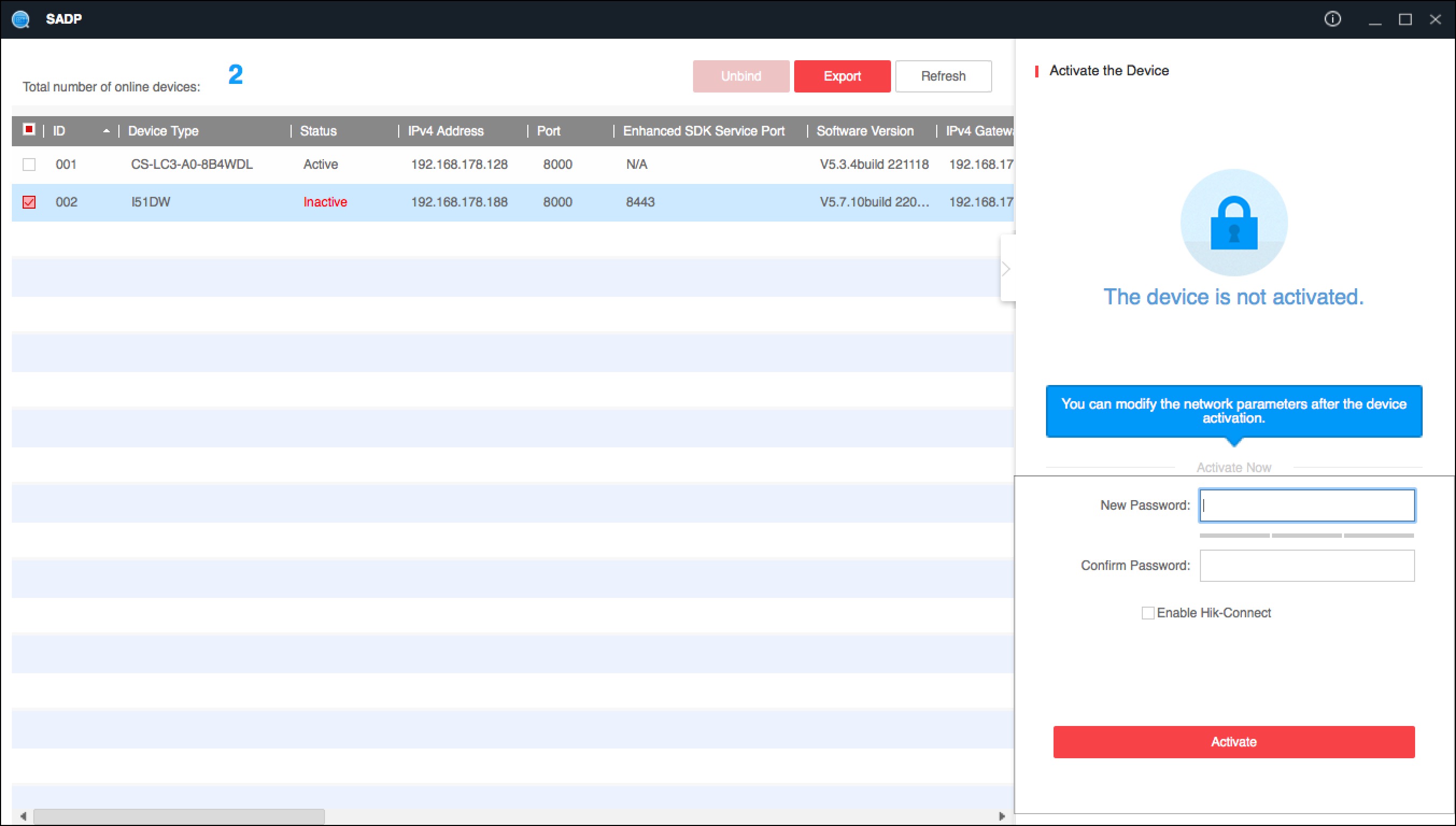
Task: Click the SADP application logo icon
Action: [x=21, y=19]
